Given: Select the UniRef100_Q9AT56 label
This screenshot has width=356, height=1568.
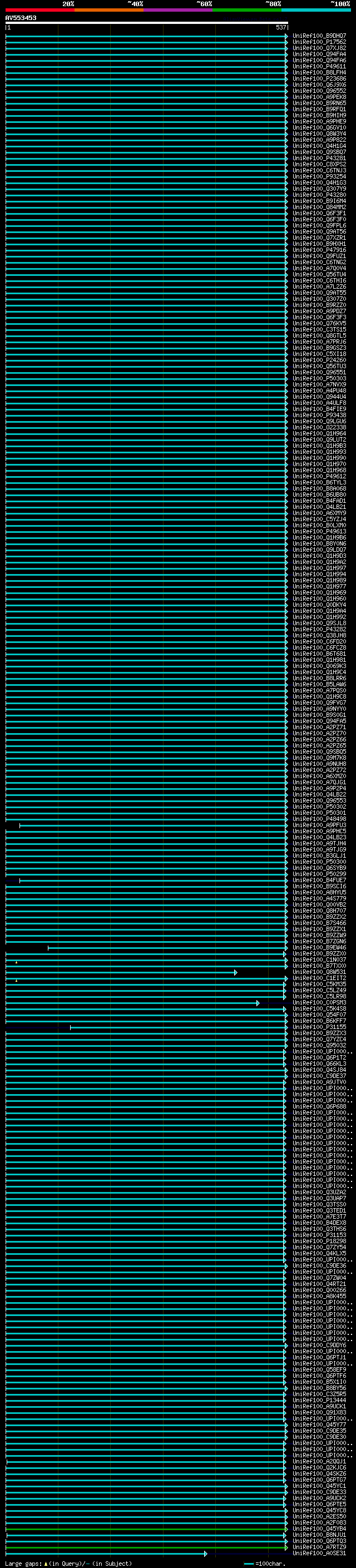Looking at the screenshot, I should (x=319, y=232).
